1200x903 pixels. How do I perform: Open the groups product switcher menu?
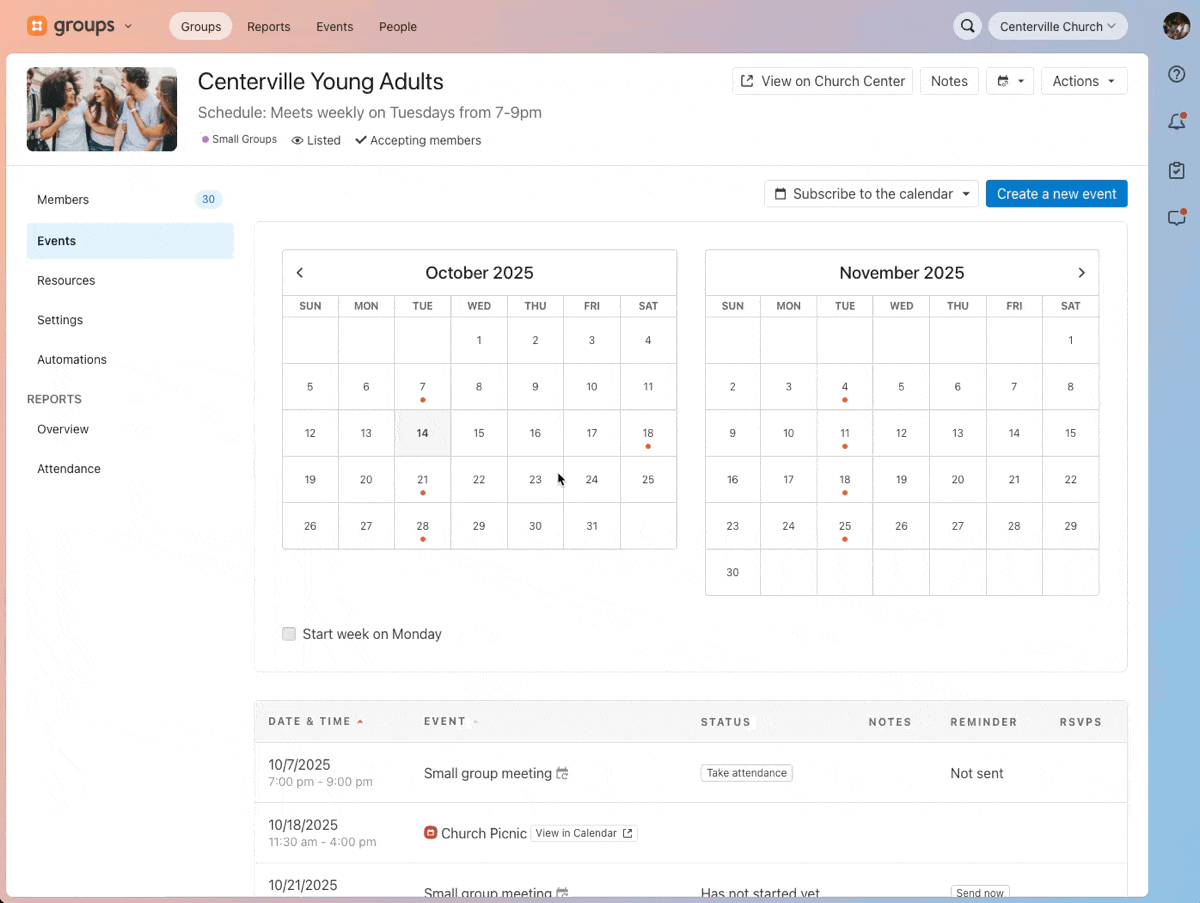click(x=80, y=27)
